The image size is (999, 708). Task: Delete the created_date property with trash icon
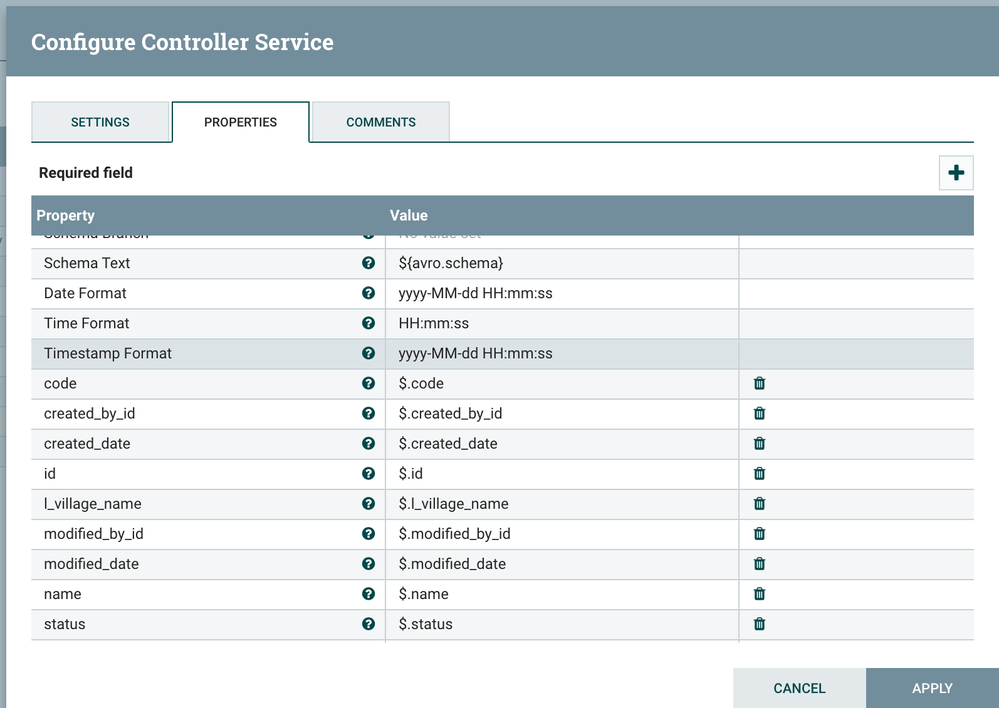click(x=759, y=443)
